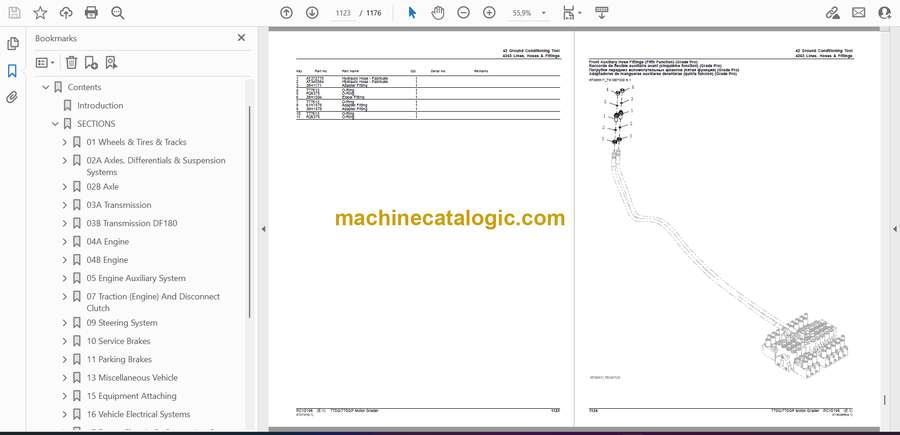The height and width of the screenshot is (435, 900).
Task: Open 11 Parking Brakes bookmark
Action: click(119, 359)
